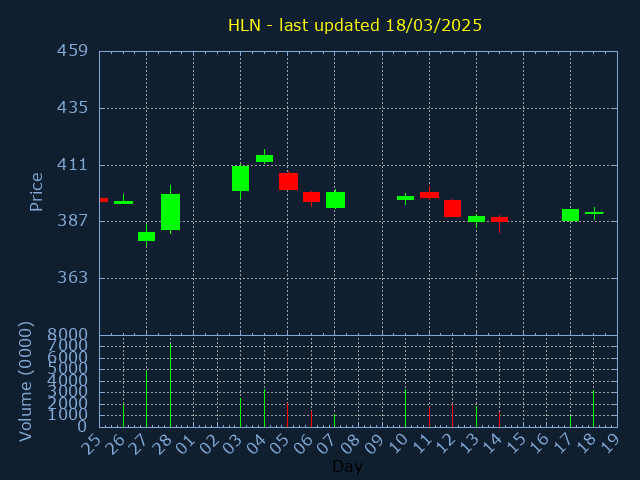Click the green volume bar for day 27

[x=147, y=398]
